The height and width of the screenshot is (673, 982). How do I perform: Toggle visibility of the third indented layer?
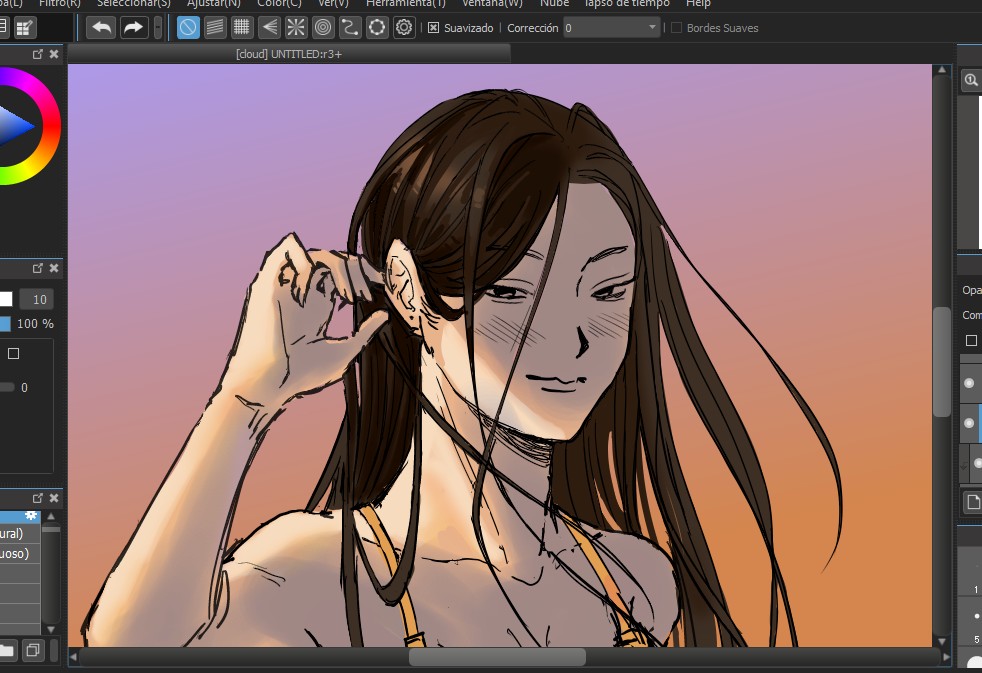tap(978, 463)
